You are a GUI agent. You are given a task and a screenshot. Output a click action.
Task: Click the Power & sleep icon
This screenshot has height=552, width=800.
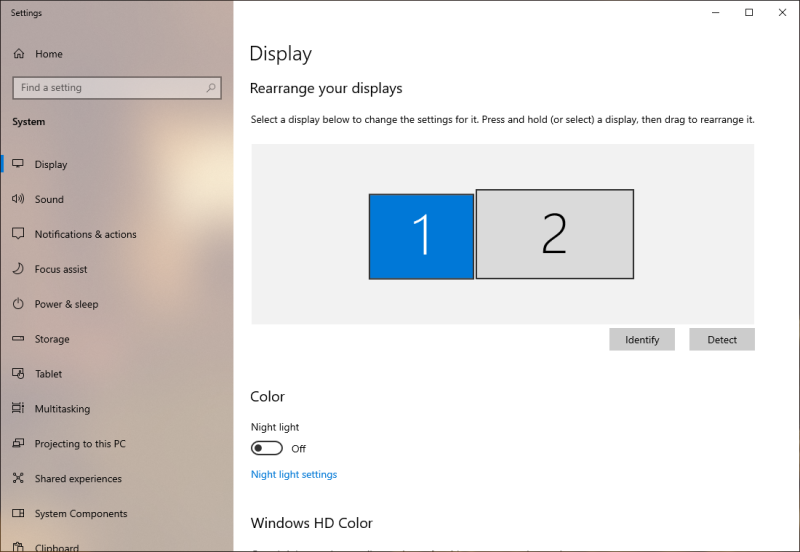18,304
